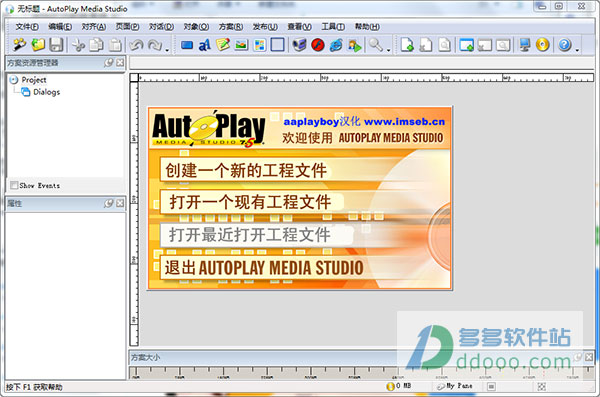Click the Help question mark icon
The image size is (600, 397).
[x=564, y=45]
